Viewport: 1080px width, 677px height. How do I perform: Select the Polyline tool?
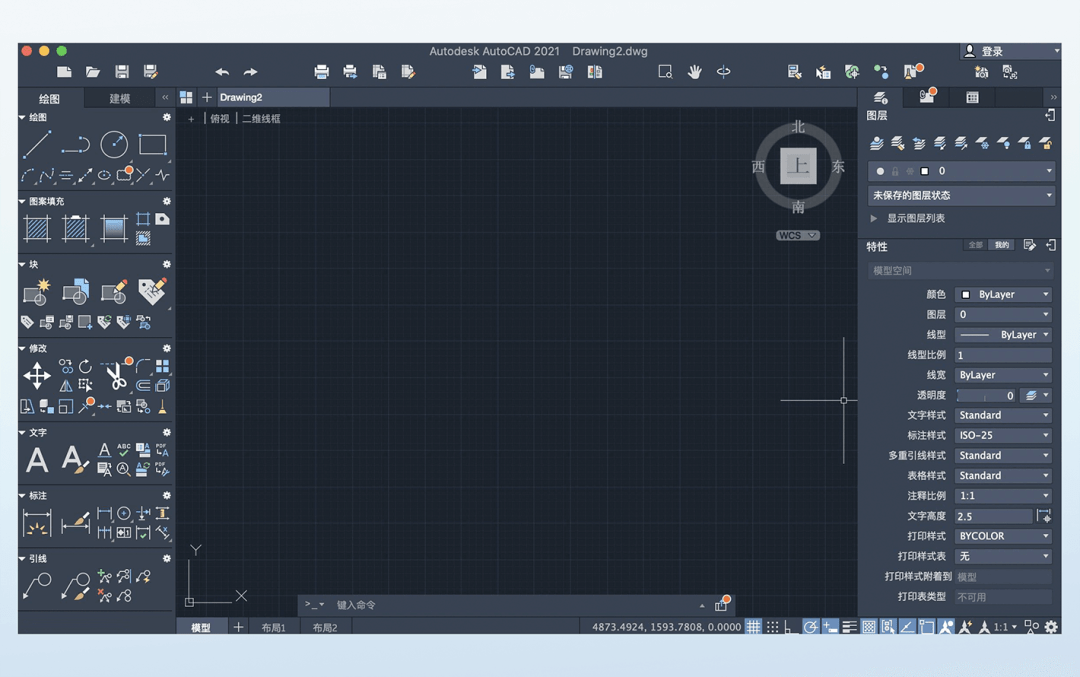pos(75,145)
